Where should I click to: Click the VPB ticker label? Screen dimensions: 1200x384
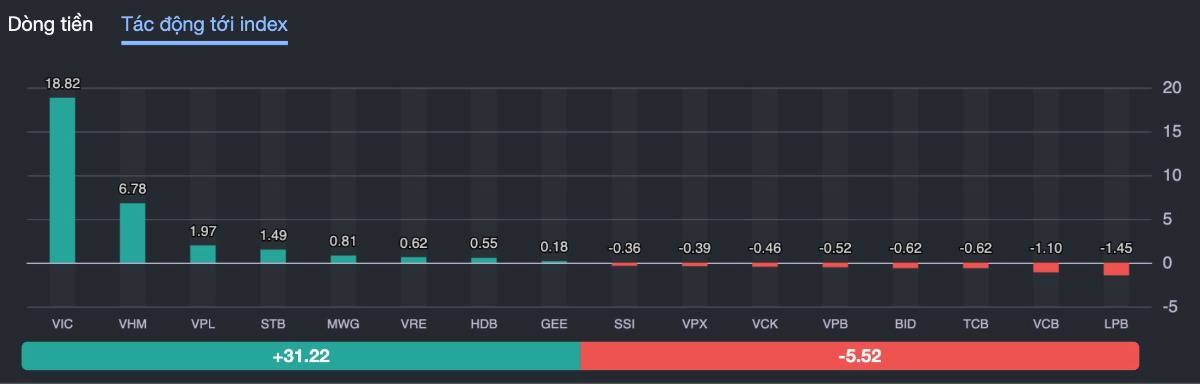pos(835,324)
